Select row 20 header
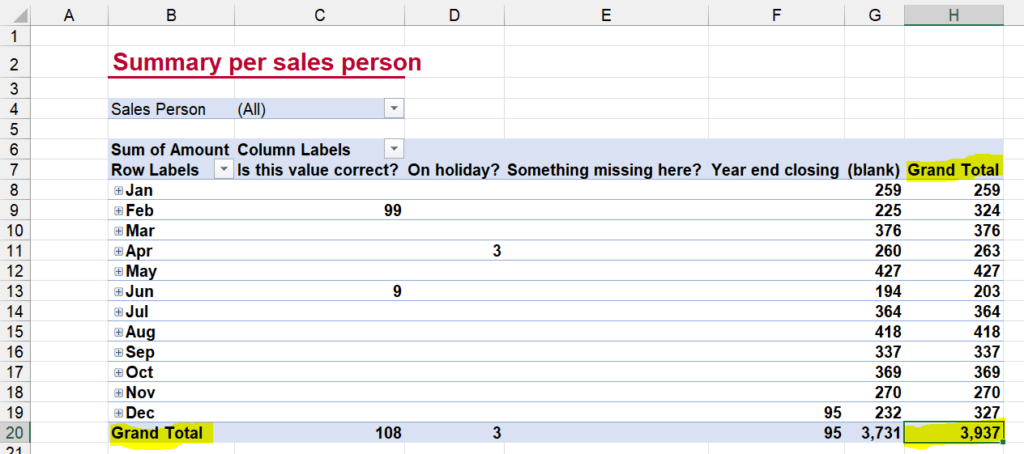 [x=15, y=432]
